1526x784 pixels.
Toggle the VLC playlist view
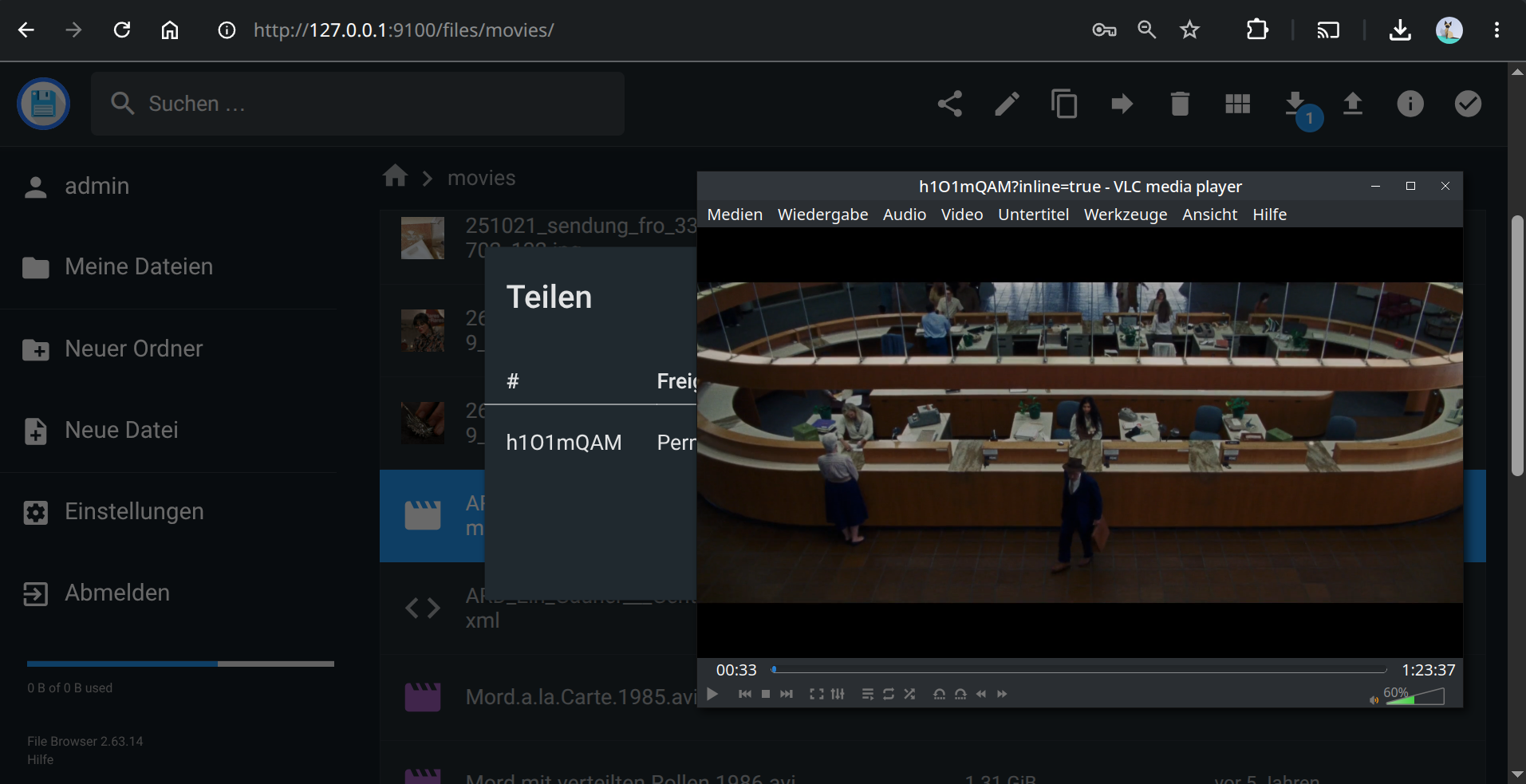(868, 694)
